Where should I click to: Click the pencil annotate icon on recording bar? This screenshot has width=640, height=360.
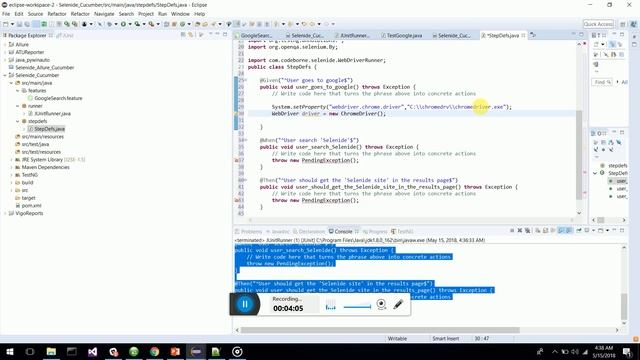coord(398,304)
